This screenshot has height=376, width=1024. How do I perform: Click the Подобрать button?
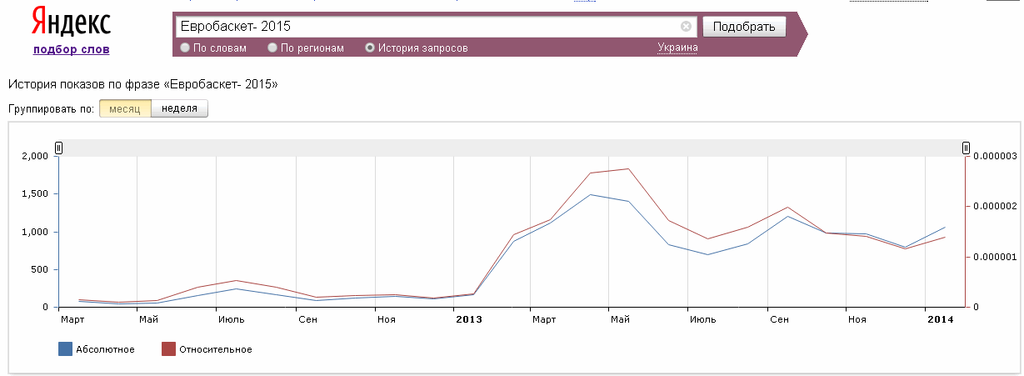pyautogui.click(x=744, y=27)
